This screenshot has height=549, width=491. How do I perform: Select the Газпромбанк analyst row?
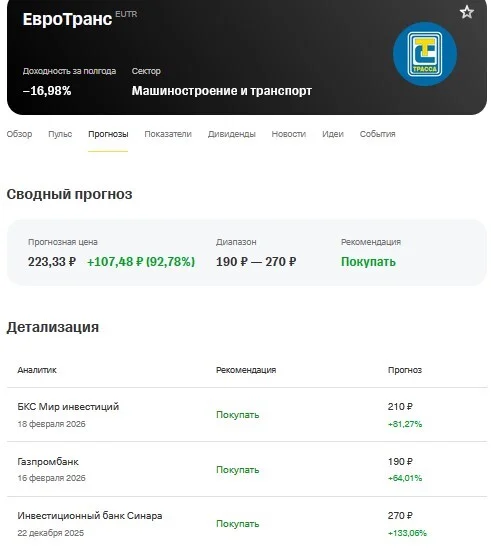pos(247,469)
